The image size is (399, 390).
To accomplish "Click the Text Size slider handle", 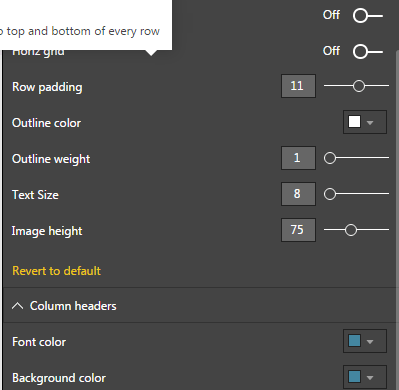I will pos(330,194).
